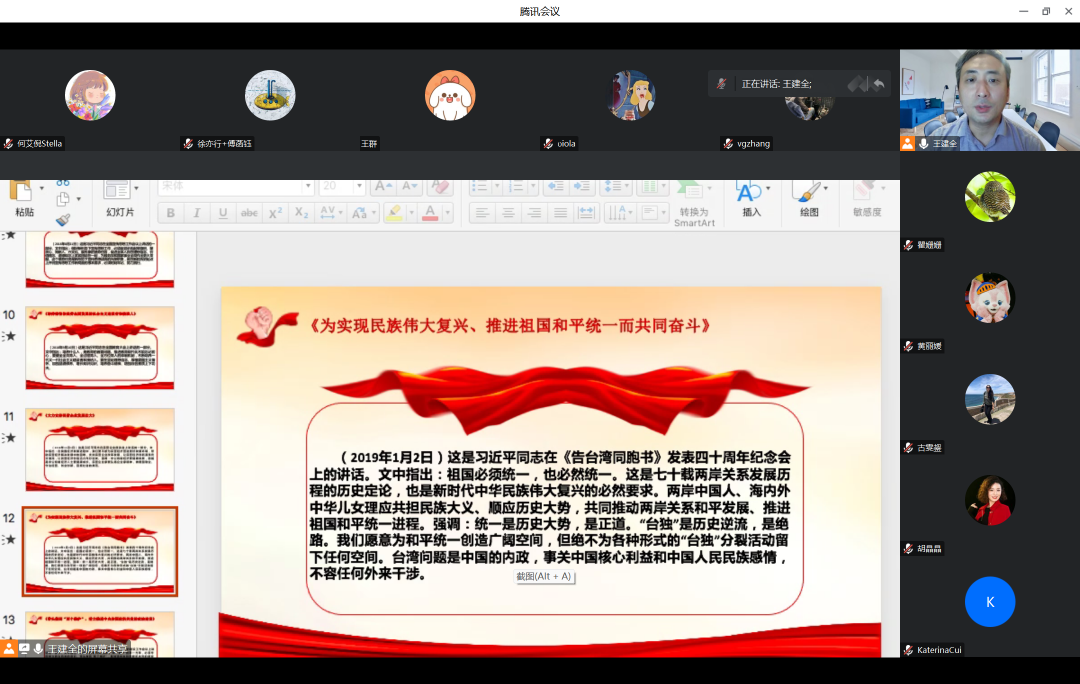Screen dimensions: 1080x684
Task: Click the 截图(Alt + A) screenshot tooltip
Action: (544, 576)
